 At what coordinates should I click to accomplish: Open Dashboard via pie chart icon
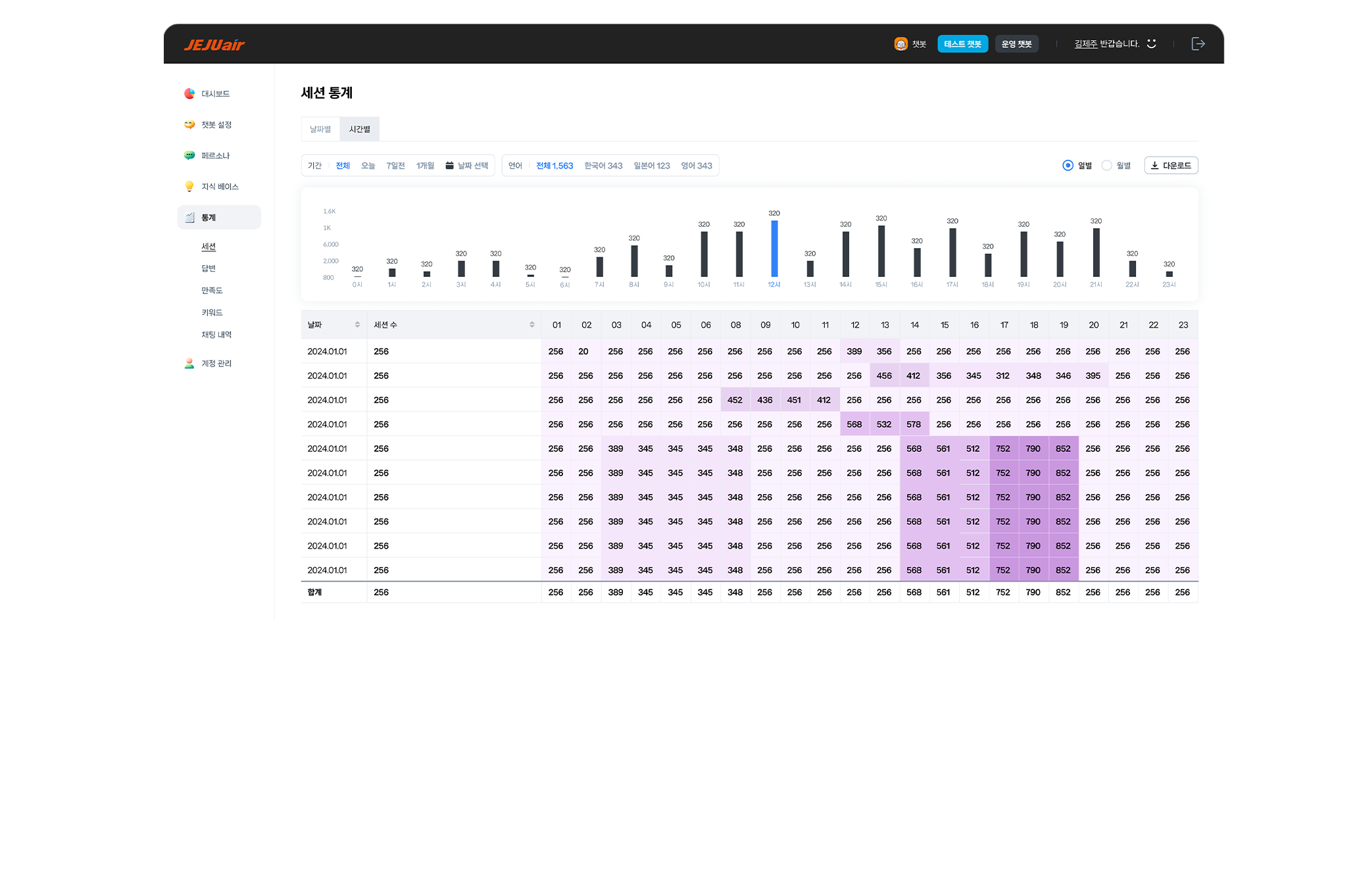click(x=189, y=93)
